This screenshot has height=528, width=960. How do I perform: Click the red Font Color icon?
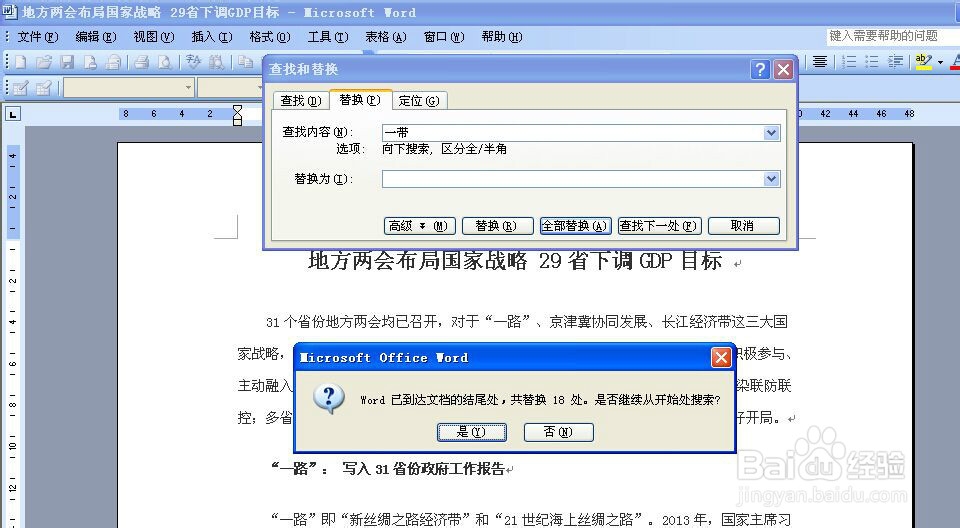[x=955, y=62]
